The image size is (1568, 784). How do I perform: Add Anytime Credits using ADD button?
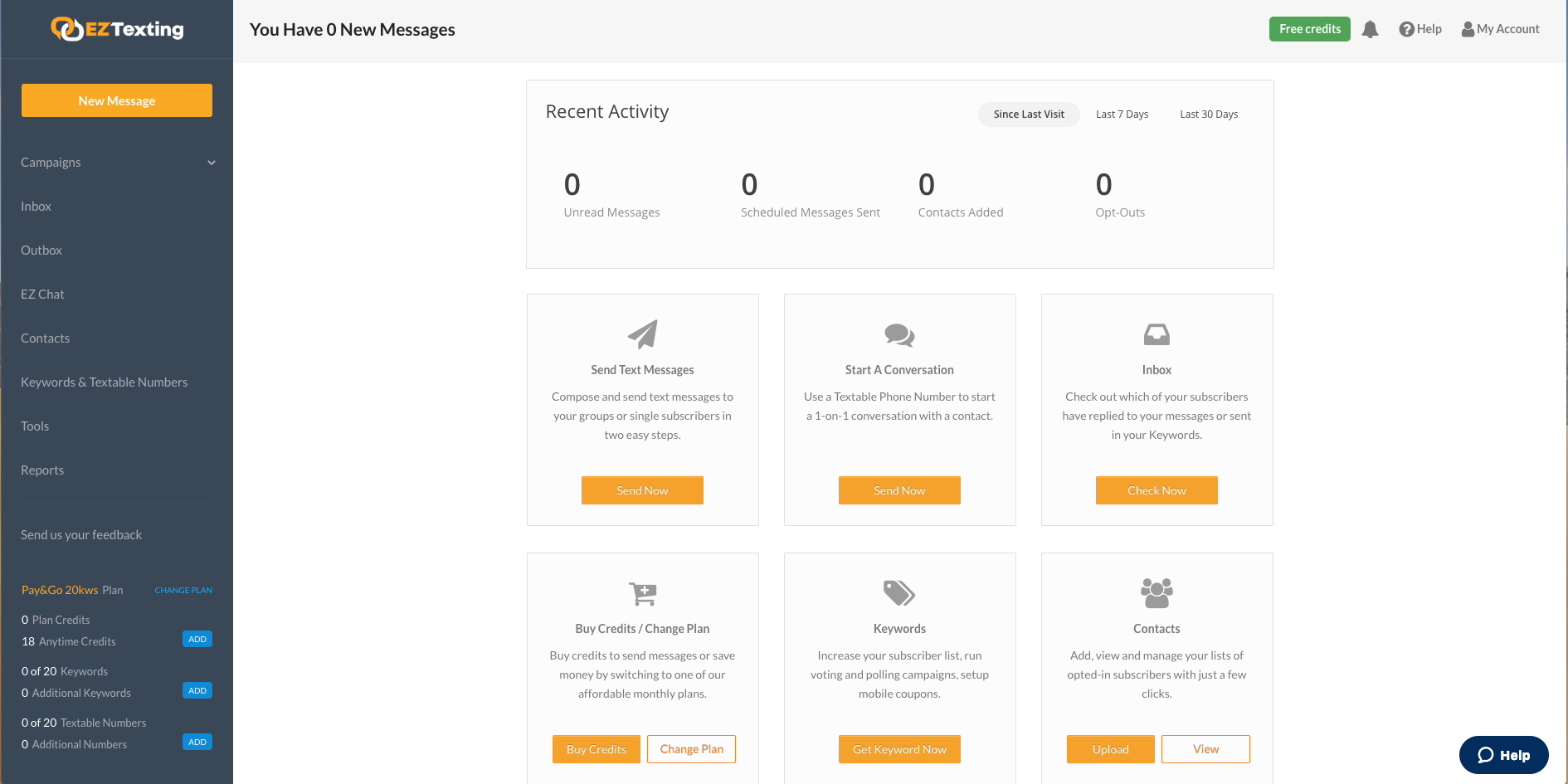click(197, 639)
